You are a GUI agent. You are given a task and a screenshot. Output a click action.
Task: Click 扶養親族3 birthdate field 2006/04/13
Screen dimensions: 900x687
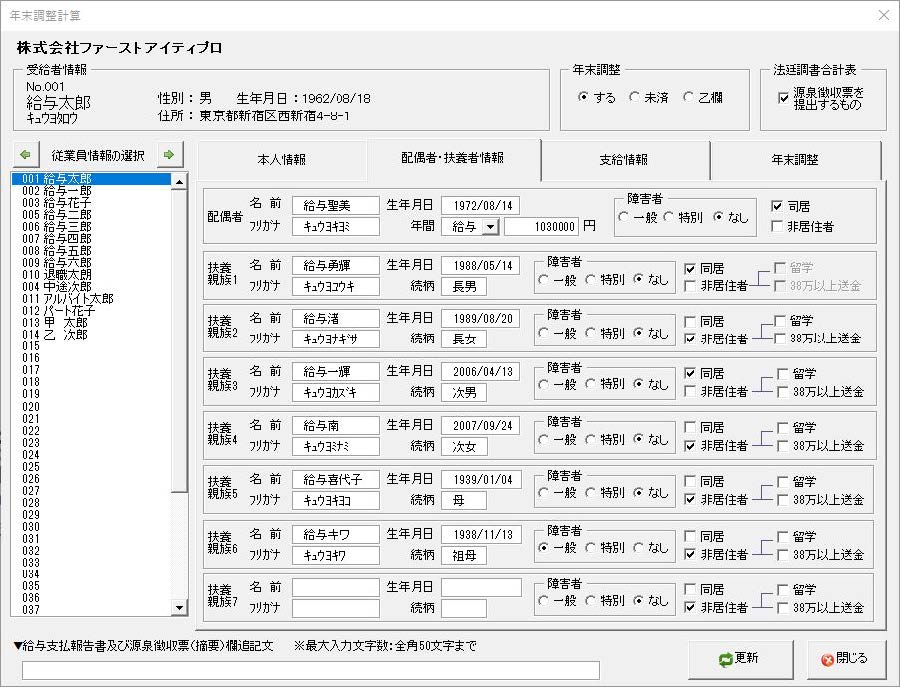(x=481, y=371)
